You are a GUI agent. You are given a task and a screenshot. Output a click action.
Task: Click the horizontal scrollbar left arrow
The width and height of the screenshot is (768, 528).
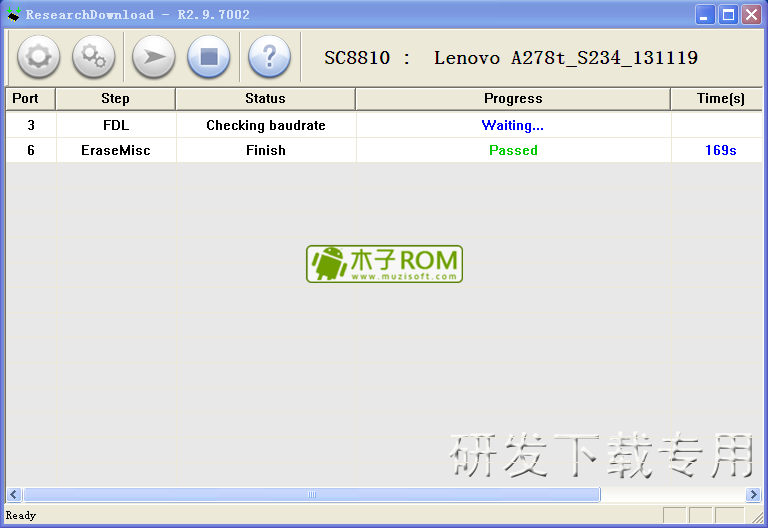pos(13,495)
